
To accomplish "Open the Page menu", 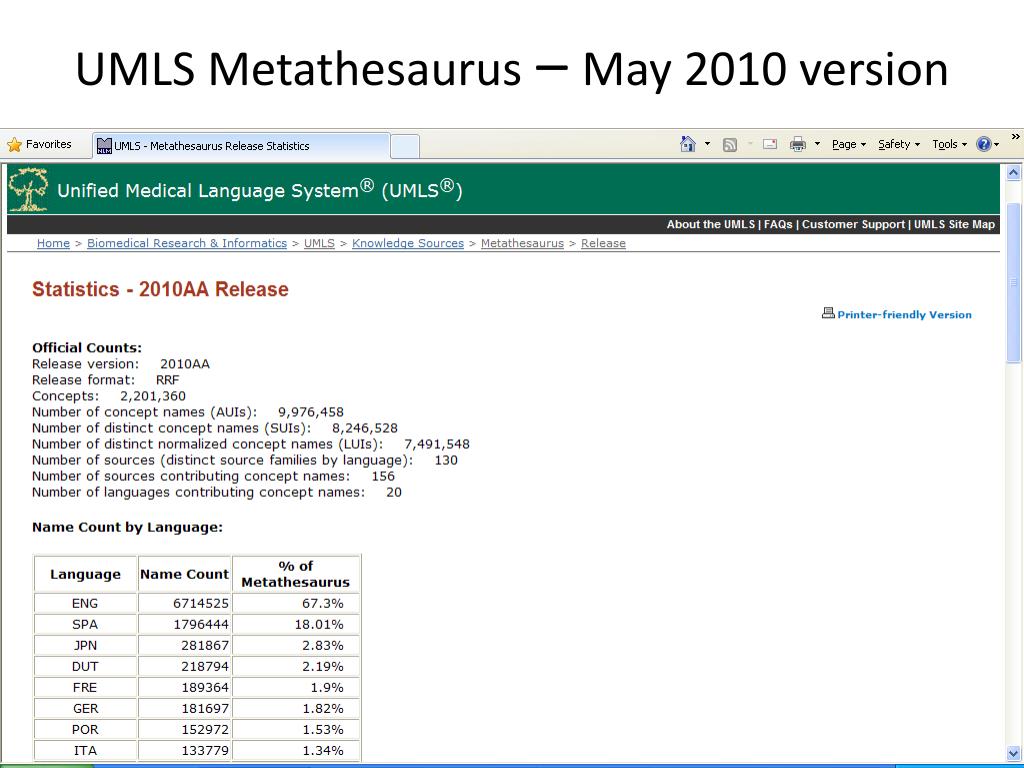I will coord(849,144).
